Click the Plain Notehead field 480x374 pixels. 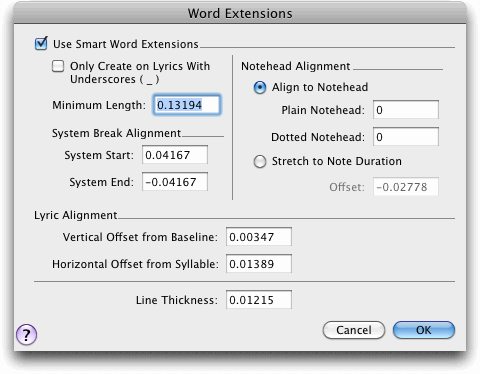coord(406,110)
